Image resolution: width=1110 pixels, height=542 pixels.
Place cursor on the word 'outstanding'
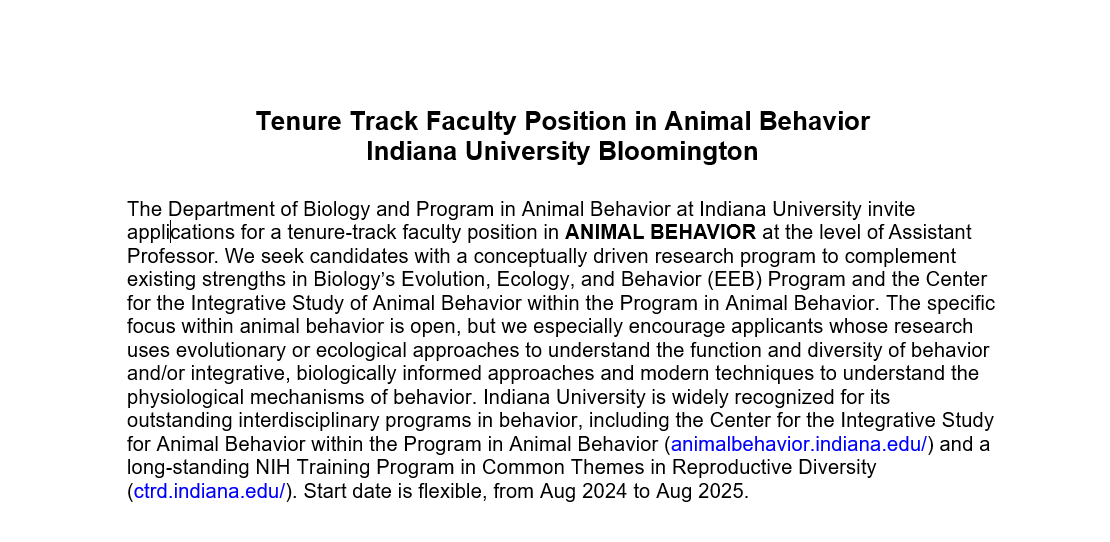pos(181,420)
